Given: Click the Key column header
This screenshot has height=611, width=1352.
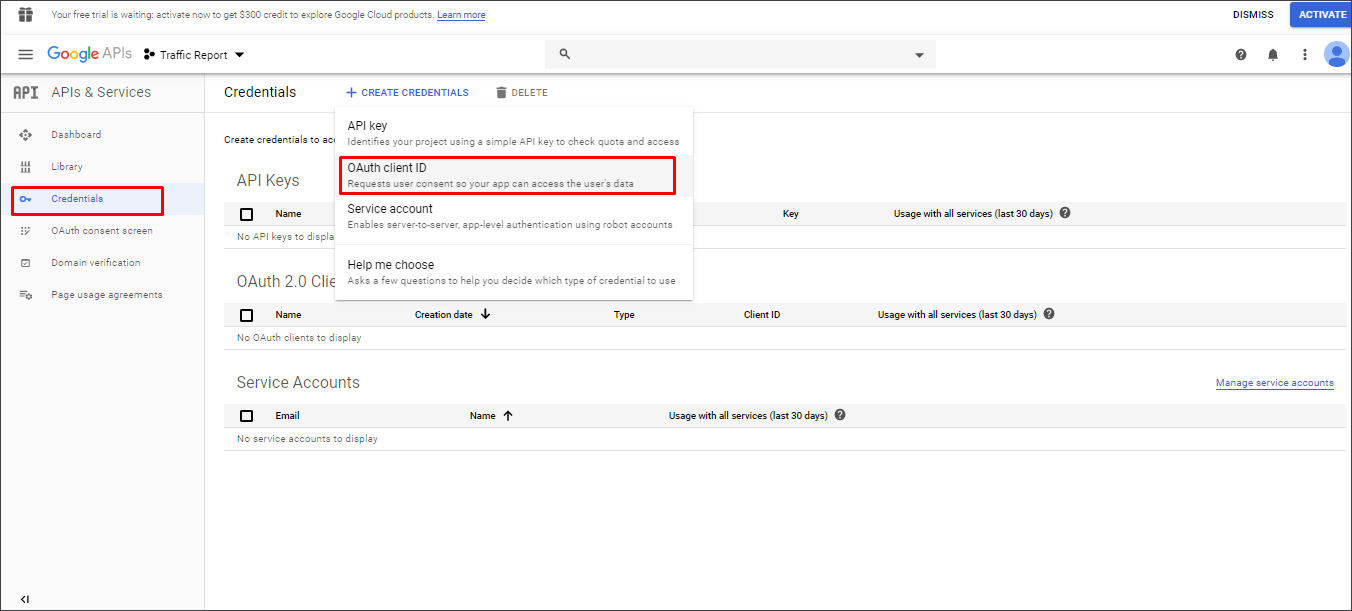Looking at the screenshot, I should point(791,214).
